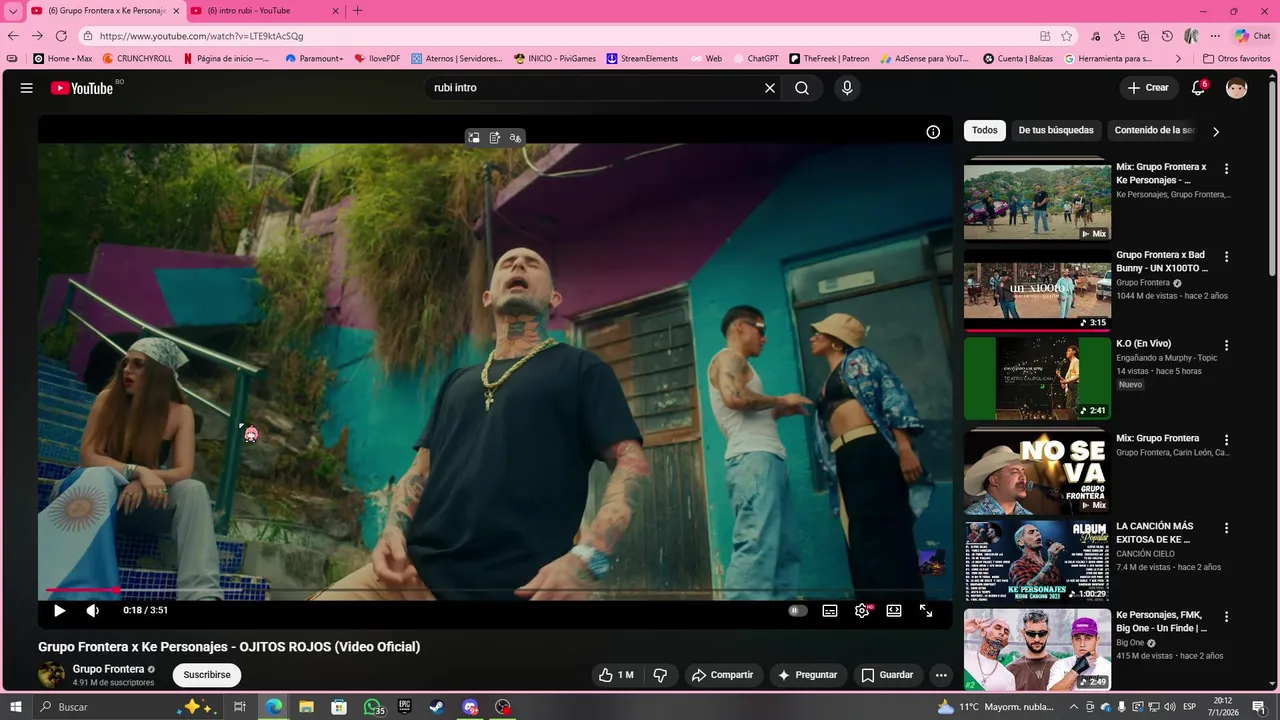Viewport: 1280px width, 720px height.
Task: Go to YouTube home via logo
Action: (x=83, y=88)
